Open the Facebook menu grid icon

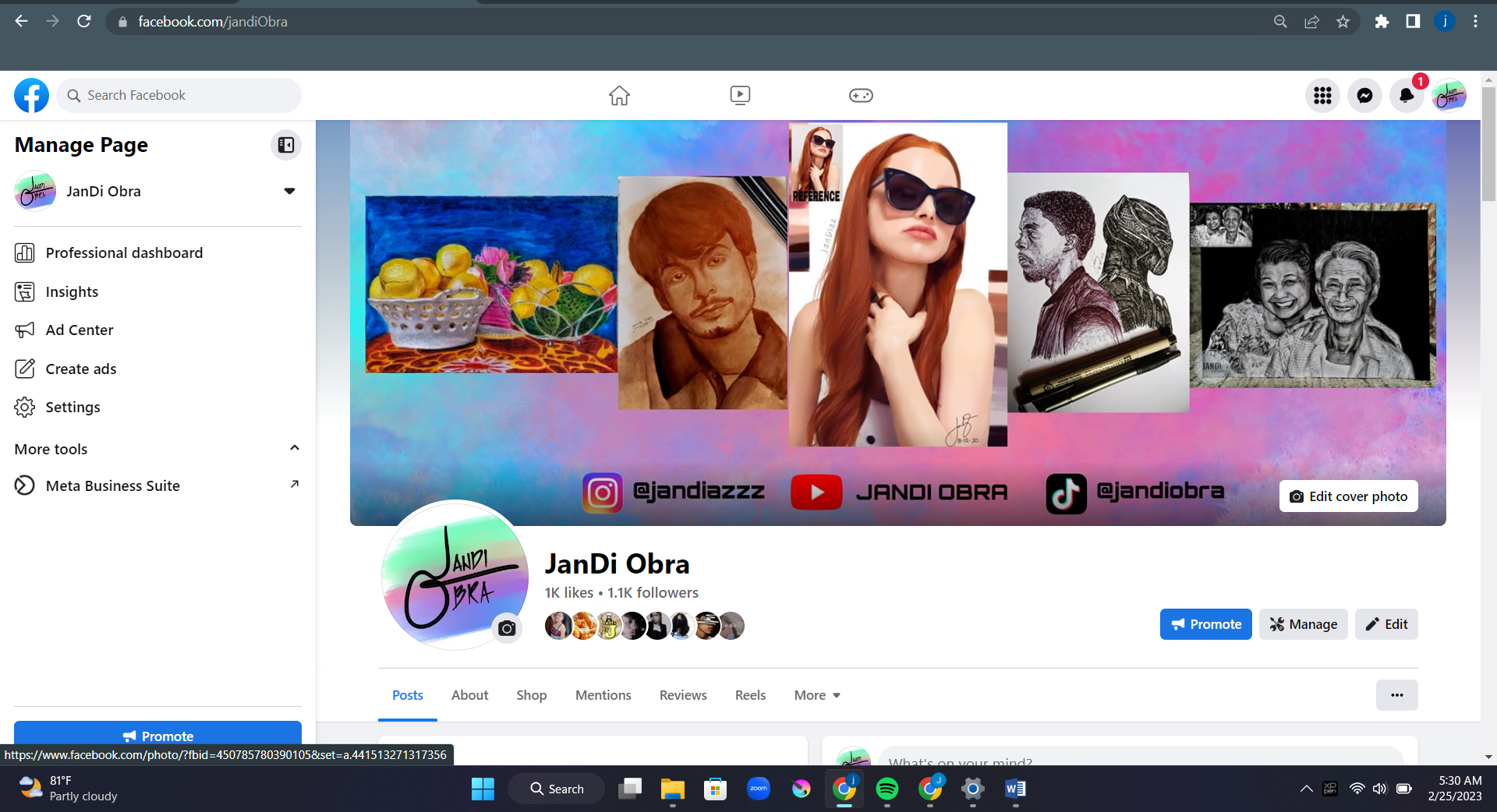pyautogui.click(x=1322, y=95)
